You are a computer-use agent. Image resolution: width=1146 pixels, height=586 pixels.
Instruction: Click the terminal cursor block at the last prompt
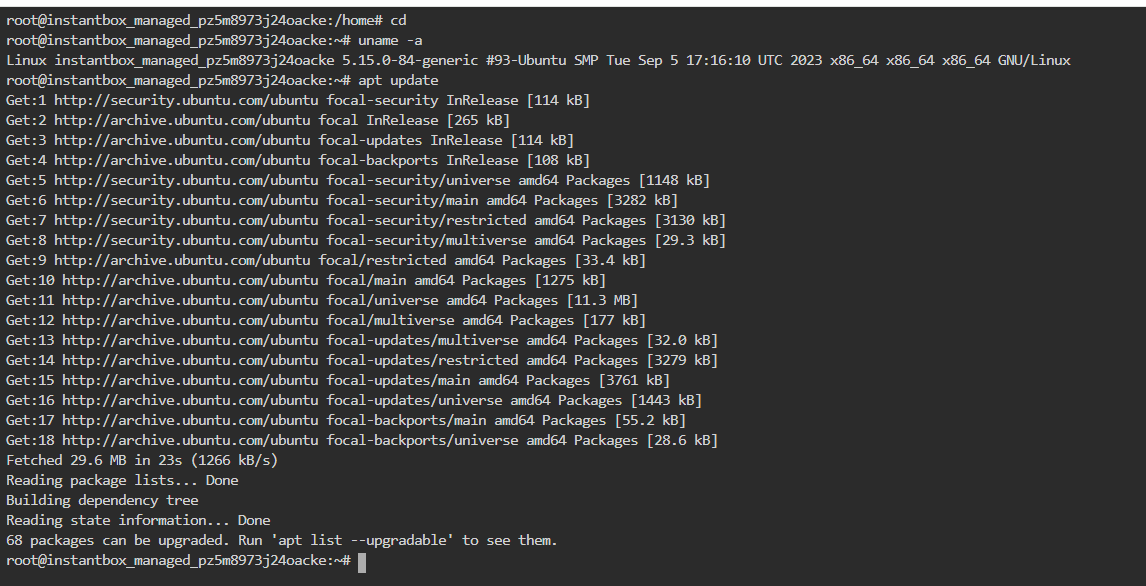(x=362, y=562)
